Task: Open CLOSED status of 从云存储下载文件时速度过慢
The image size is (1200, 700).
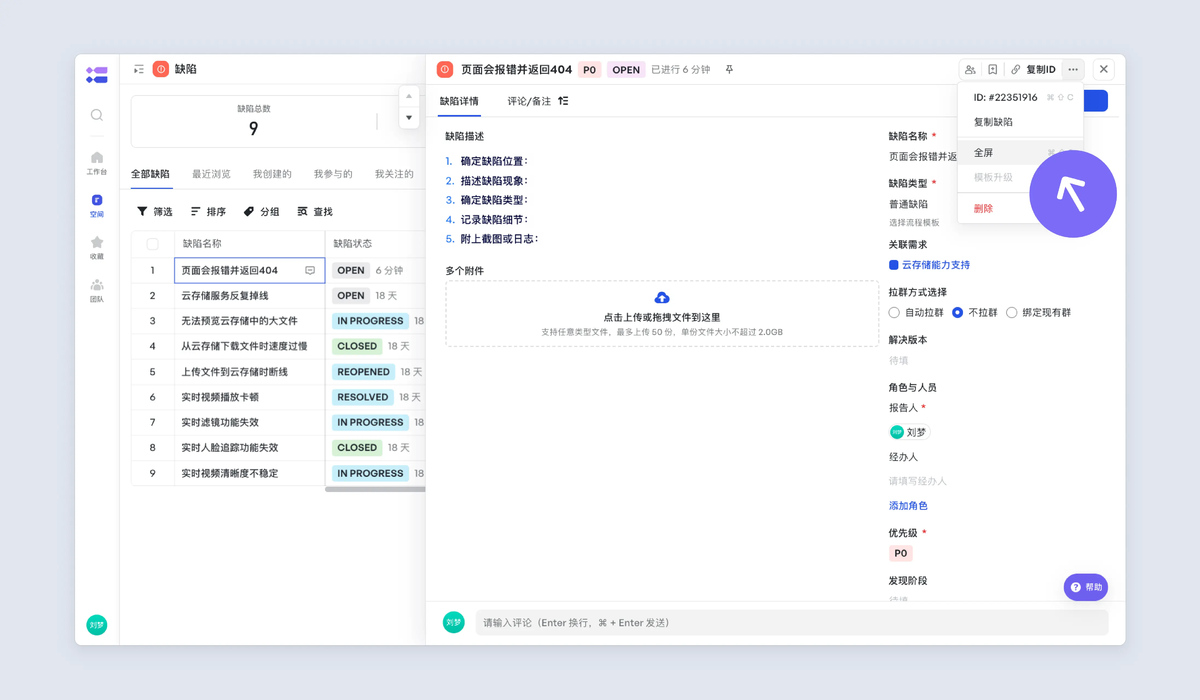Action: click(x=357, y=346)
